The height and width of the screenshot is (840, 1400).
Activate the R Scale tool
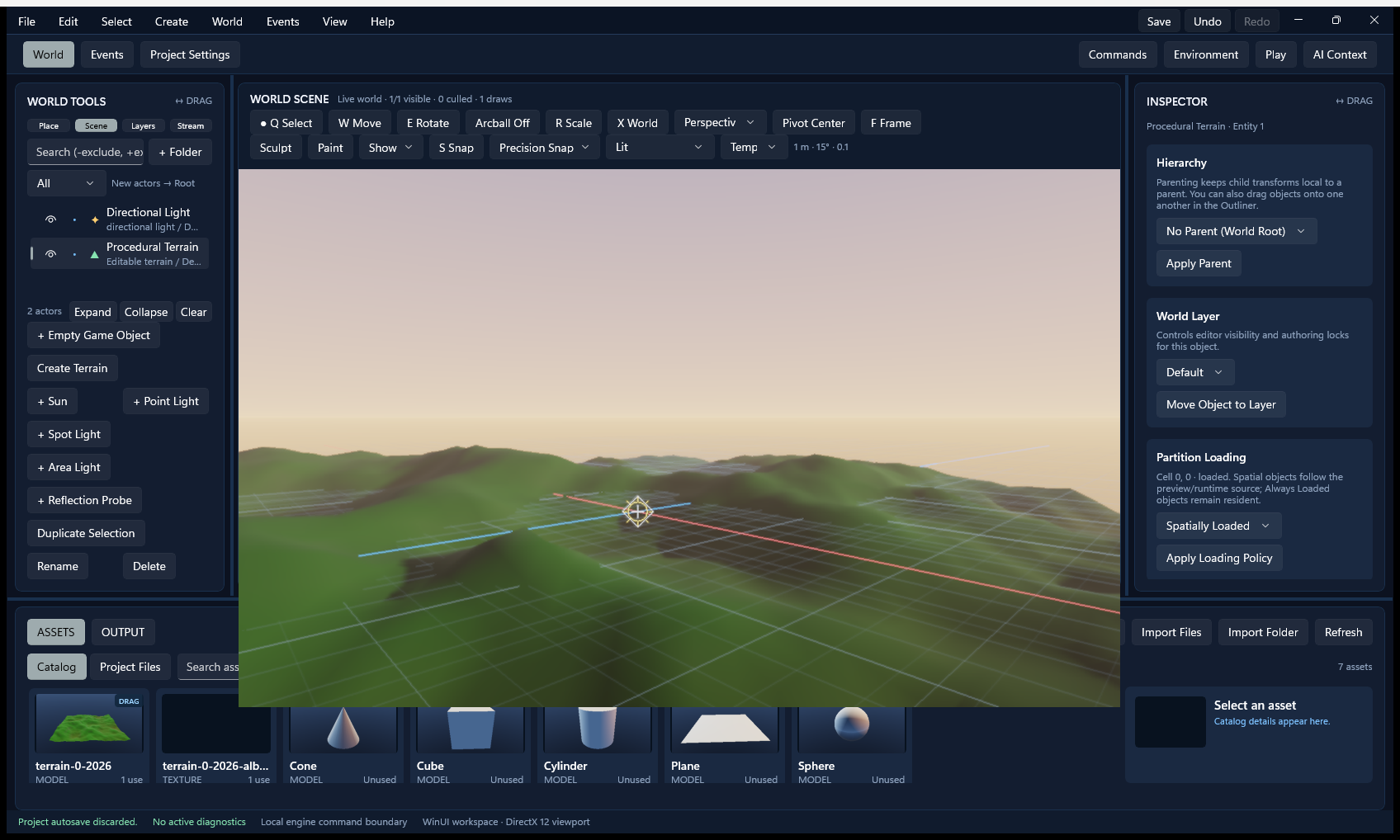point(574,123)
